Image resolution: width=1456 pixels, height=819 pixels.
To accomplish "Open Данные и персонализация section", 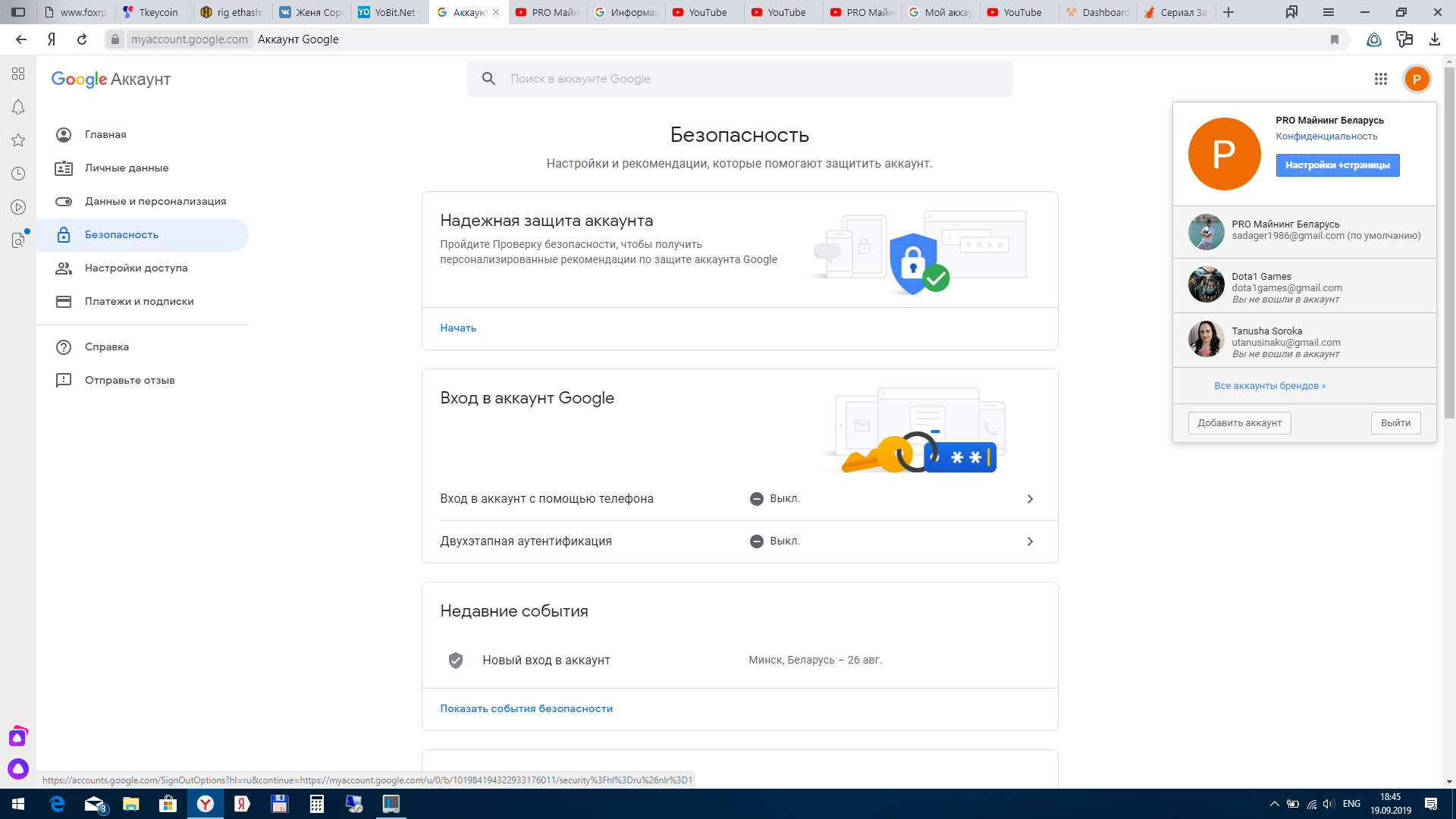I will 143,201.
